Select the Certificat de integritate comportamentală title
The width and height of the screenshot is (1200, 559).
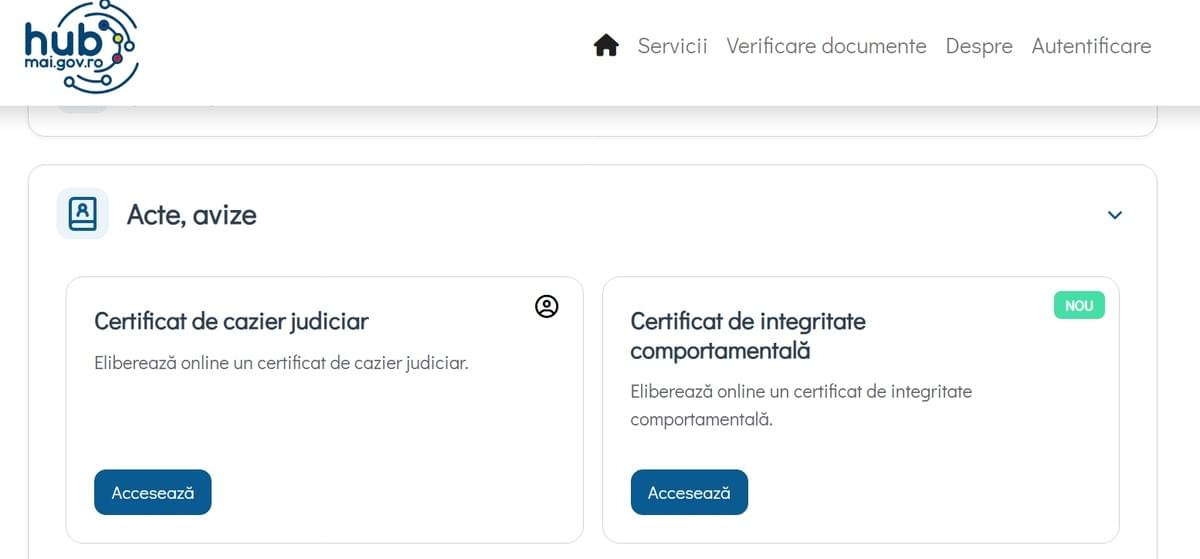(x=748, y=336)
